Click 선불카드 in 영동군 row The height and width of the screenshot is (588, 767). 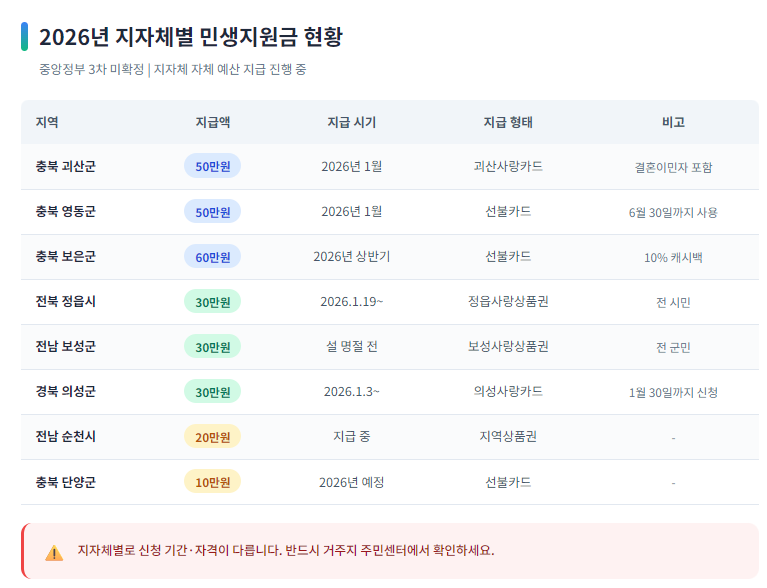coord(508,211)
